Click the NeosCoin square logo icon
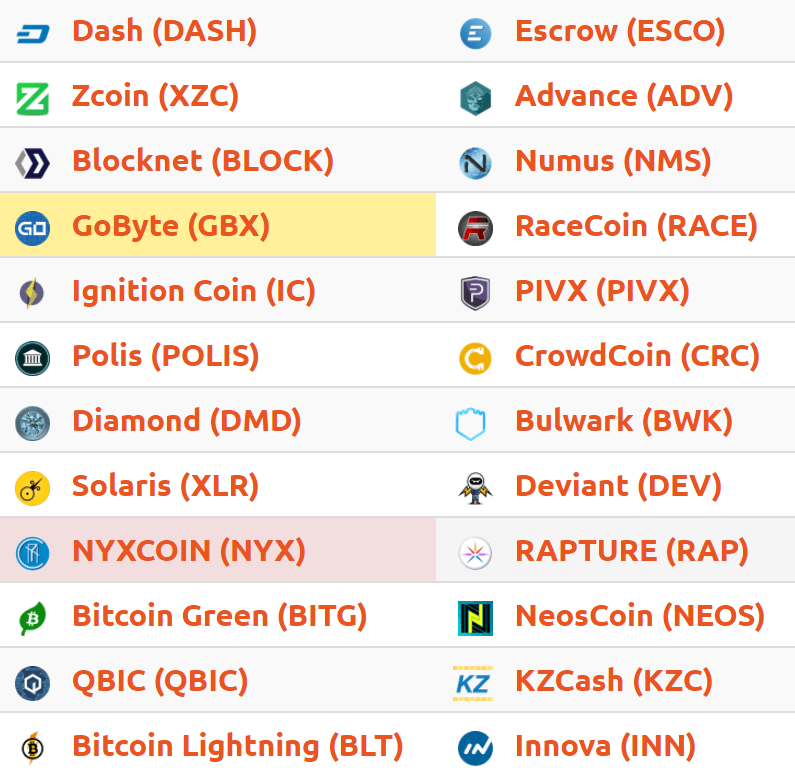 click(x=475, y=618)
